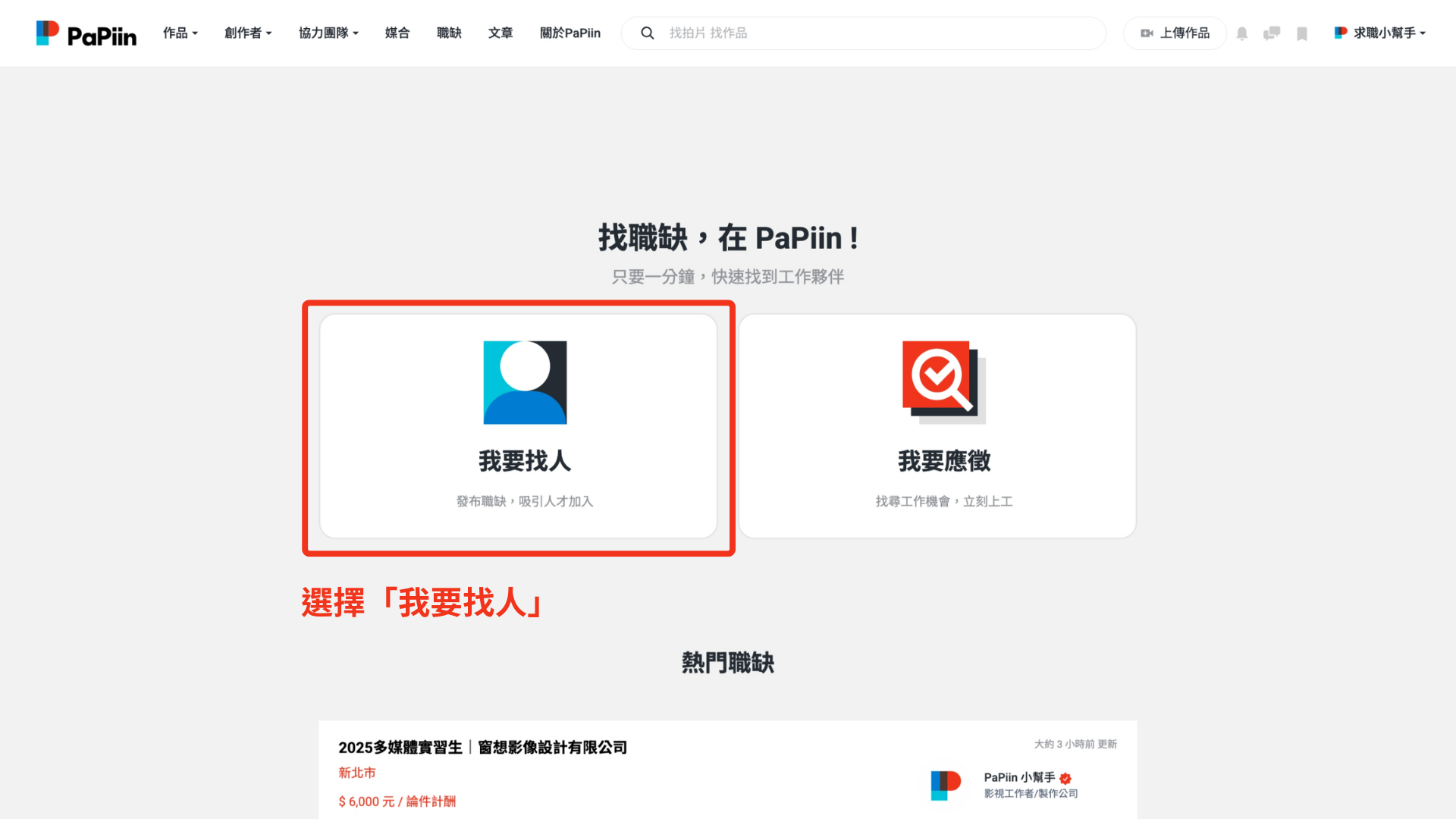Click the red magnifier check icon for 我要應徵

click(x=943, y=382)
